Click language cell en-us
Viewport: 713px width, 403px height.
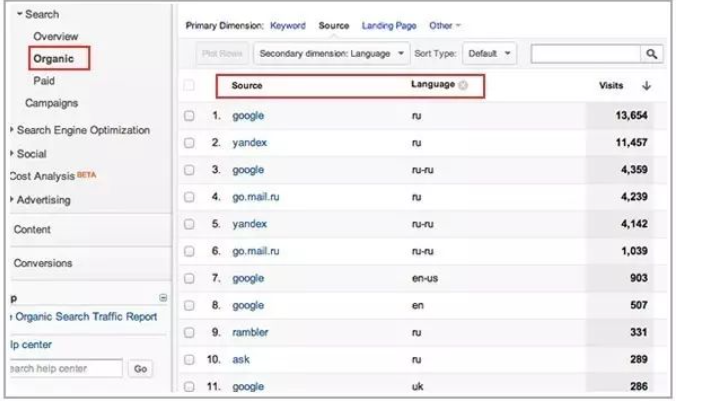click(425, 278)
